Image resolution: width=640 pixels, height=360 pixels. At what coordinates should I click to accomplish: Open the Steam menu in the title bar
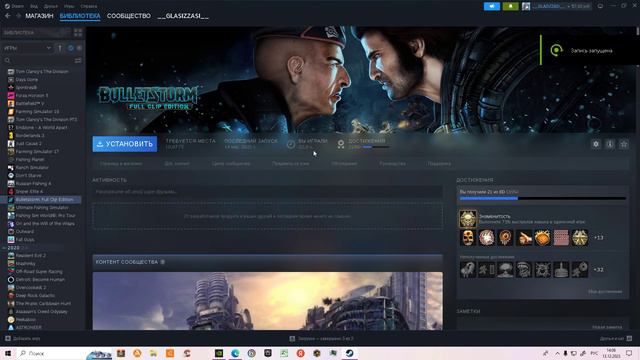coord(14,6)
